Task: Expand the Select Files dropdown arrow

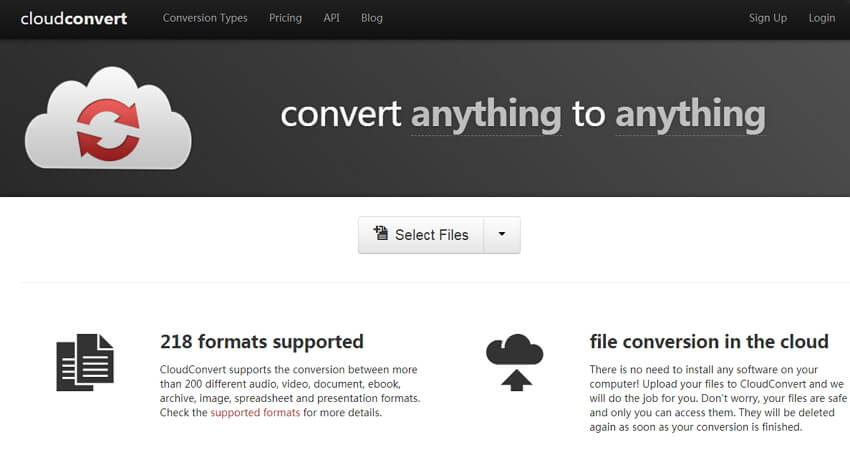Action: click(x=502, y=235)
